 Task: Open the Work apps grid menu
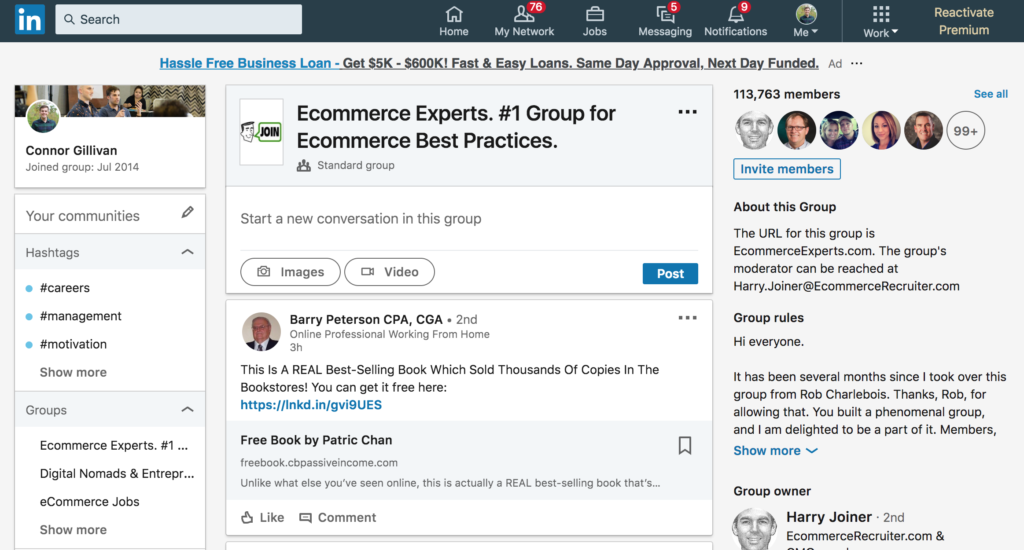[x=880, y=21]
